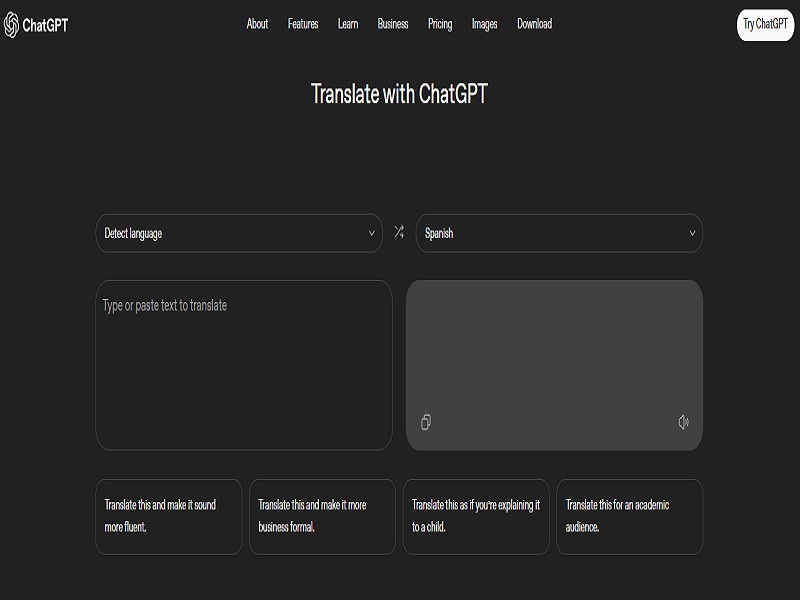
Task: Open the Spanish target language dropdown
Action: [559, 232]
